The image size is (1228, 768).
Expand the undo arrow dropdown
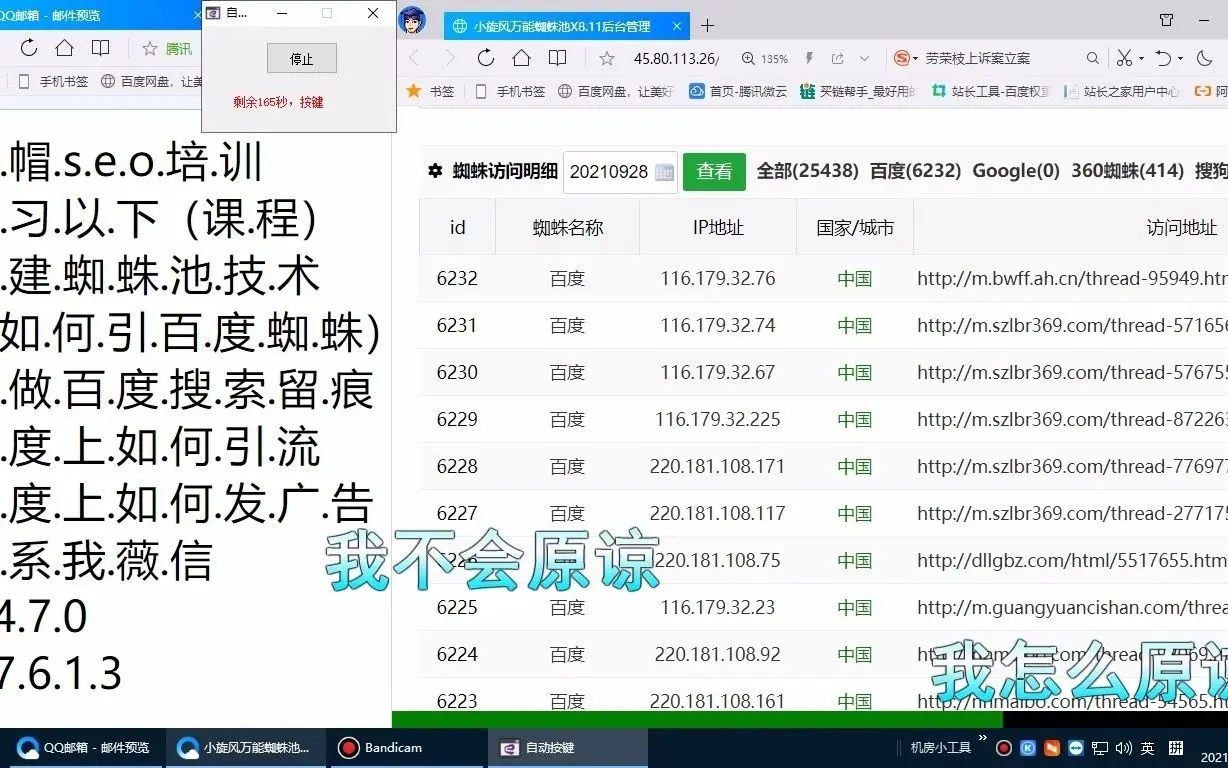(1180, 59)
